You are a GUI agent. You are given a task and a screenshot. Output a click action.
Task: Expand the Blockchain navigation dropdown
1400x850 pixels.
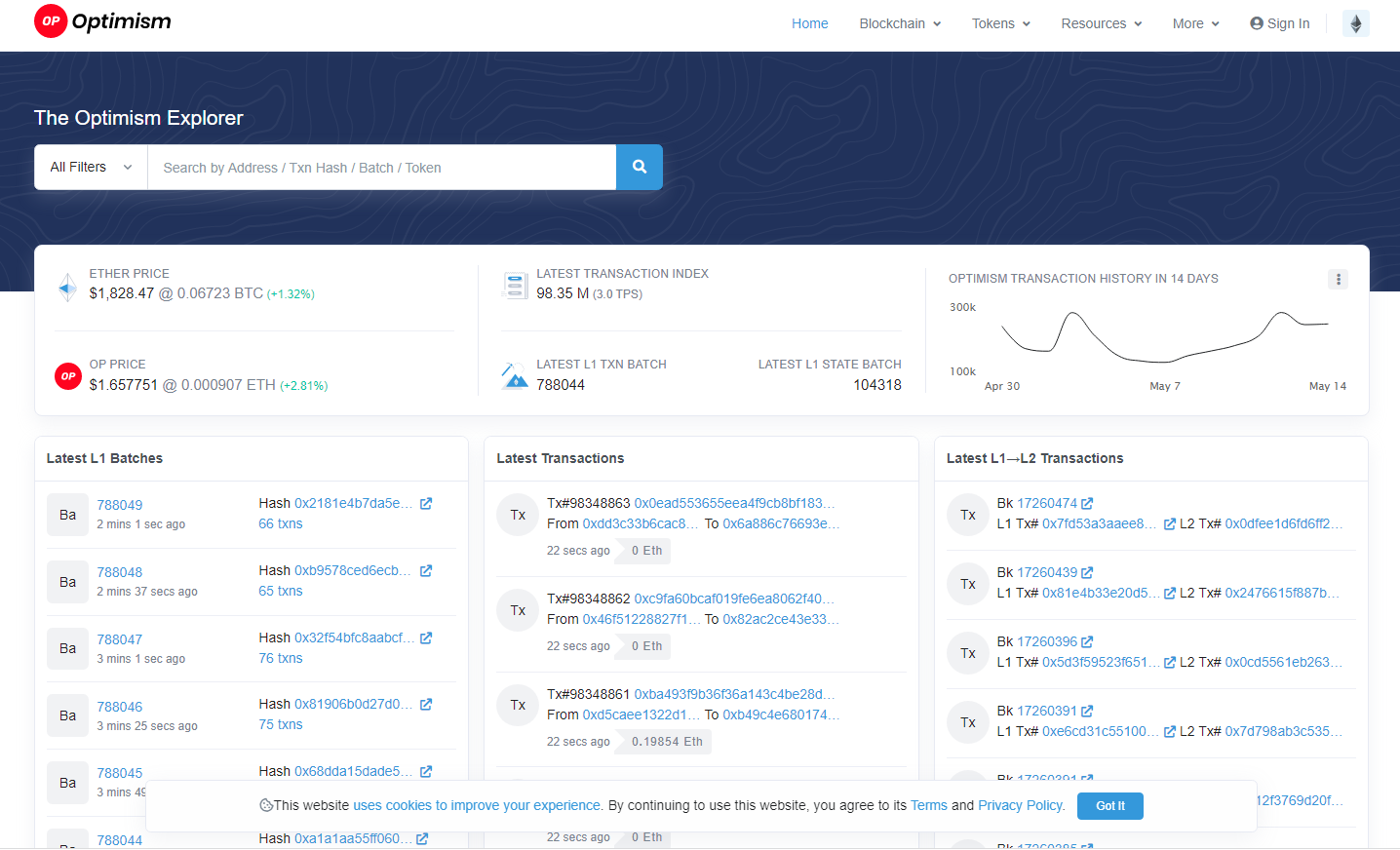899,22
